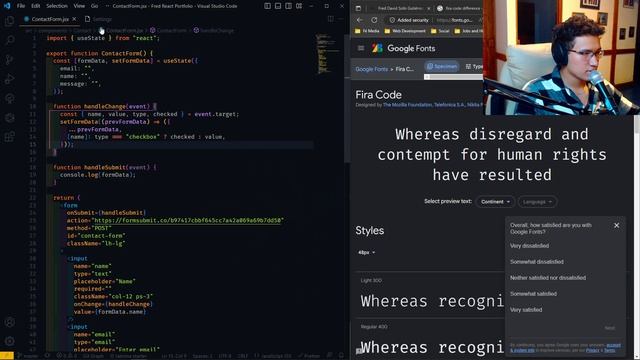The image size is (640, 360).
Task: Click the handleChange breadcrumb item
Action: (213, 30)
